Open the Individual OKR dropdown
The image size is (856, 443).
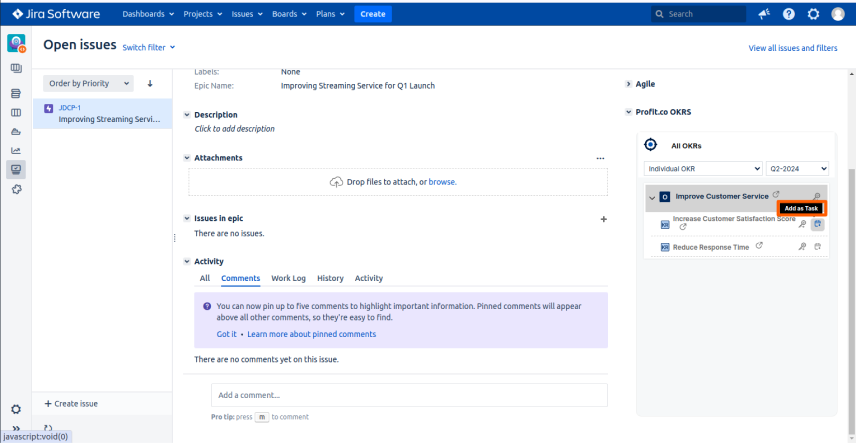703,169
